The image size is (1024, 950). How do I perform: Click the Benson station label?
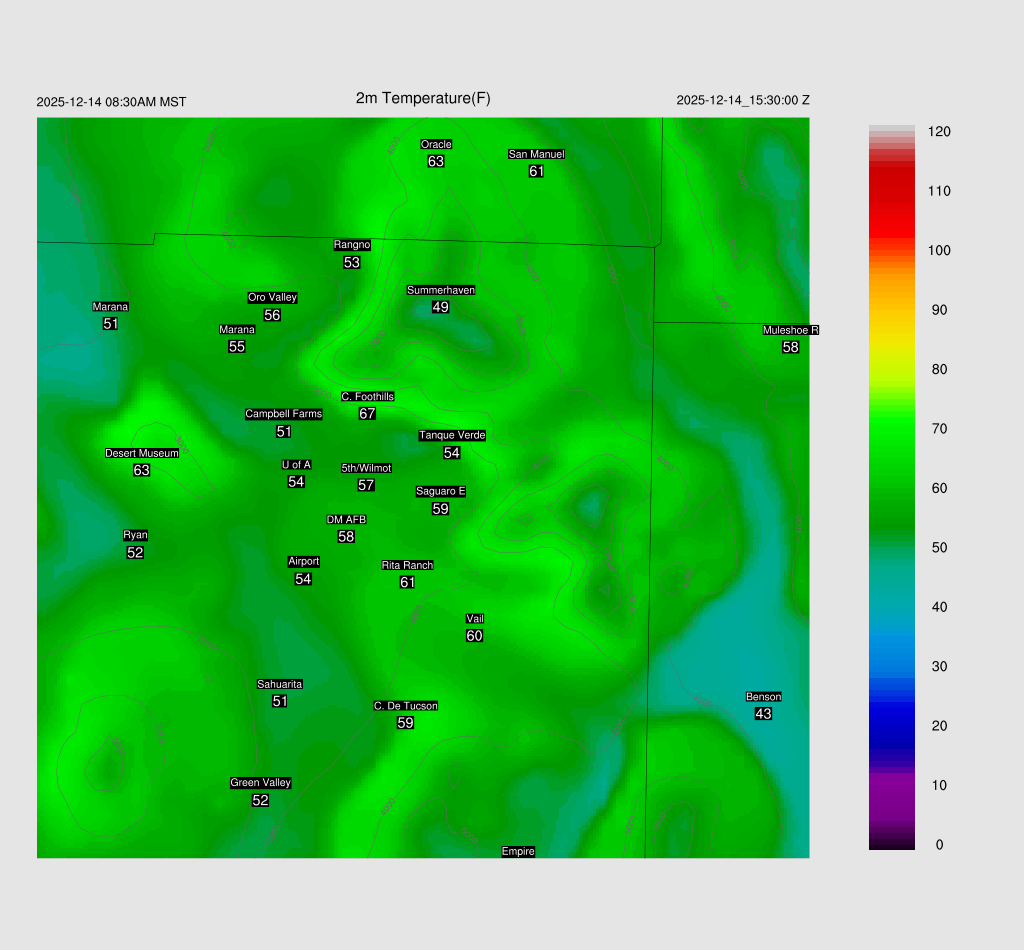coord(763,696)
